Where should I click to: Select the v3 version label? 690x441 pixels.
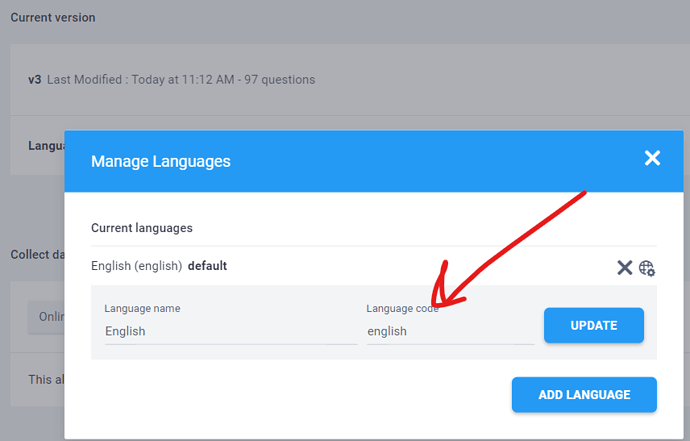pyautogui.click(x=35, y=80)
